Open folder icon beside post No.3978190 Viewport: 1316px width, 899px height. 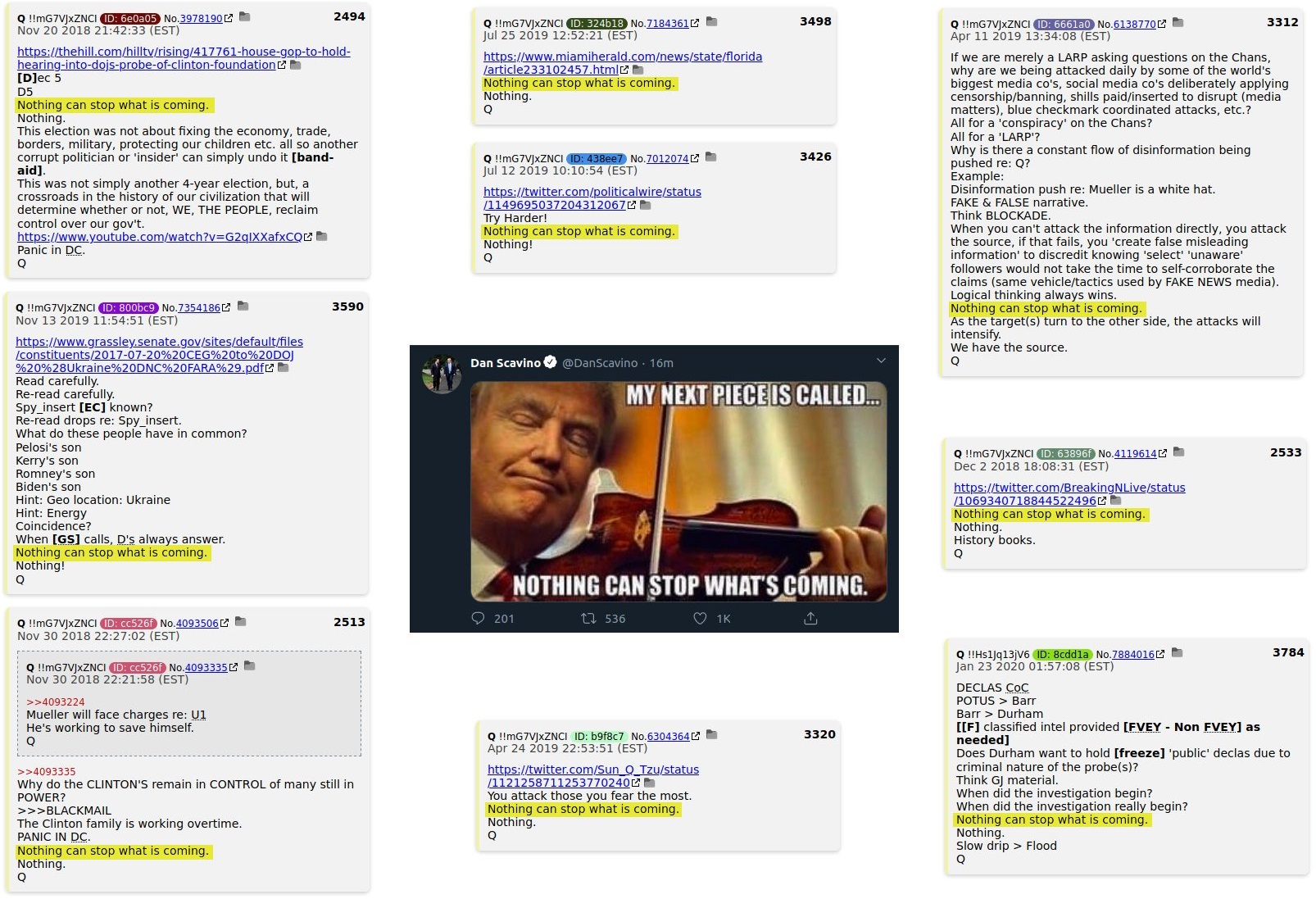(244, 16)
